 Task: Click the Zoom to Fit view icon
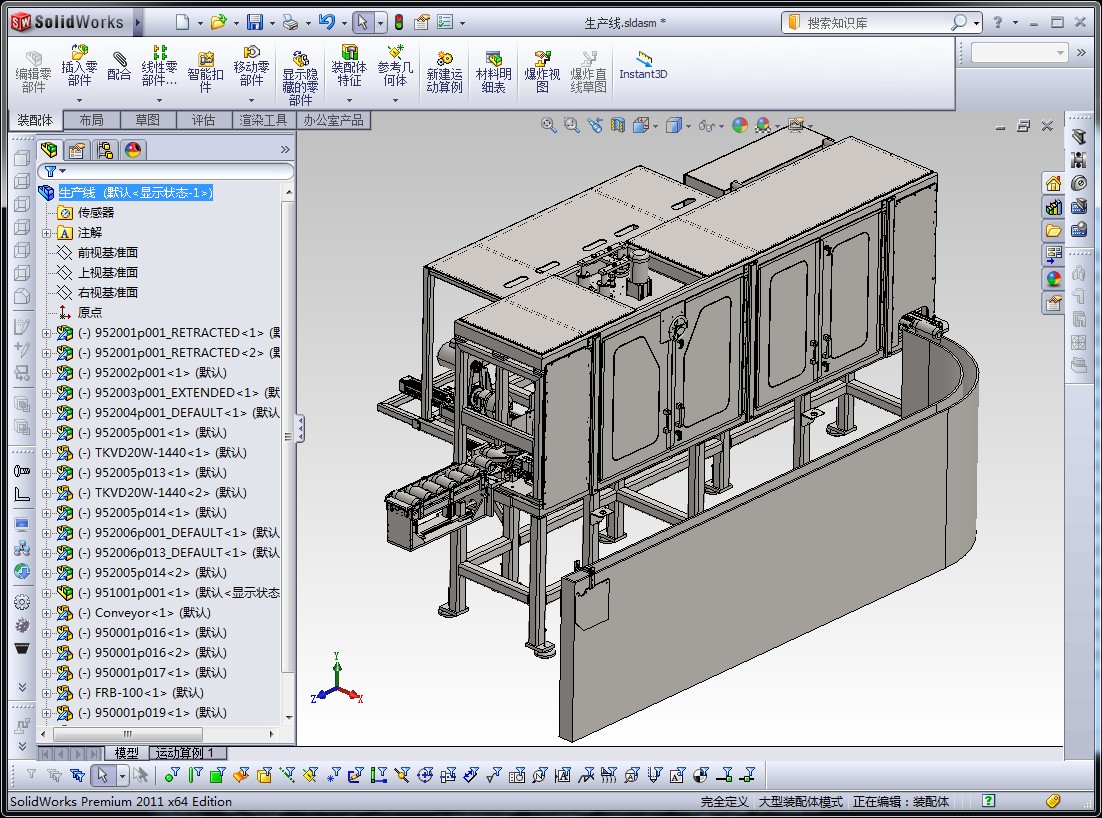pyautogui.click(x=548, y=125)
